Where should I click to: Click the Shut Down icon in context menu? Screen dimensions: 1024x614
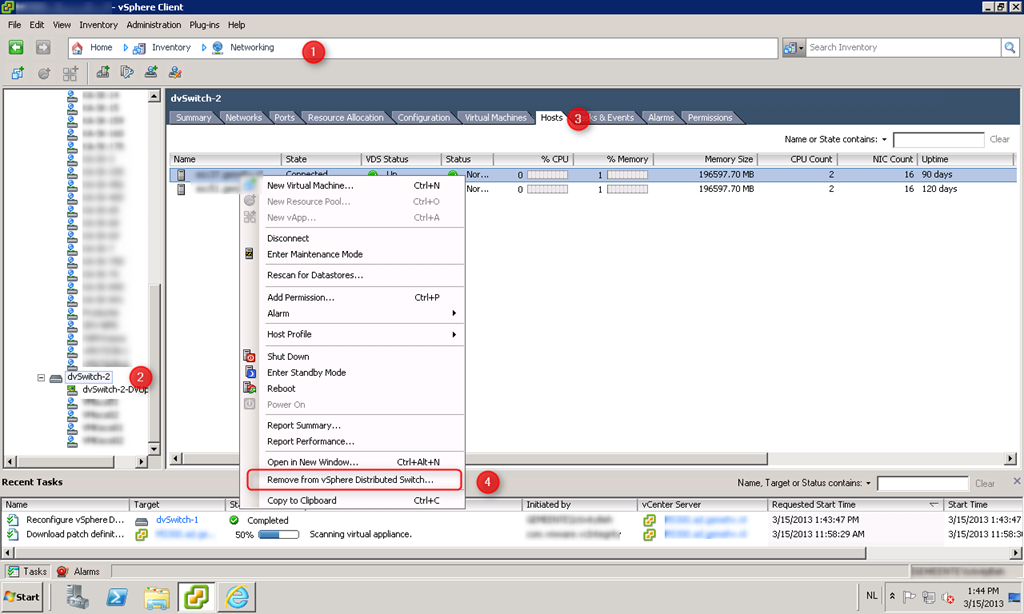tap(249, 356)
